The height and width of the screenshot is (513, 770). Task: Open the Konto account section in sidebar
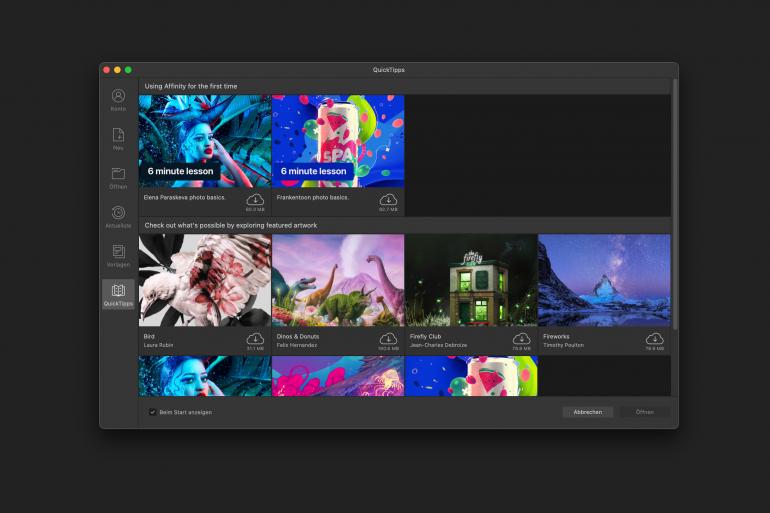pyautogui.click(x=118, y=100)
